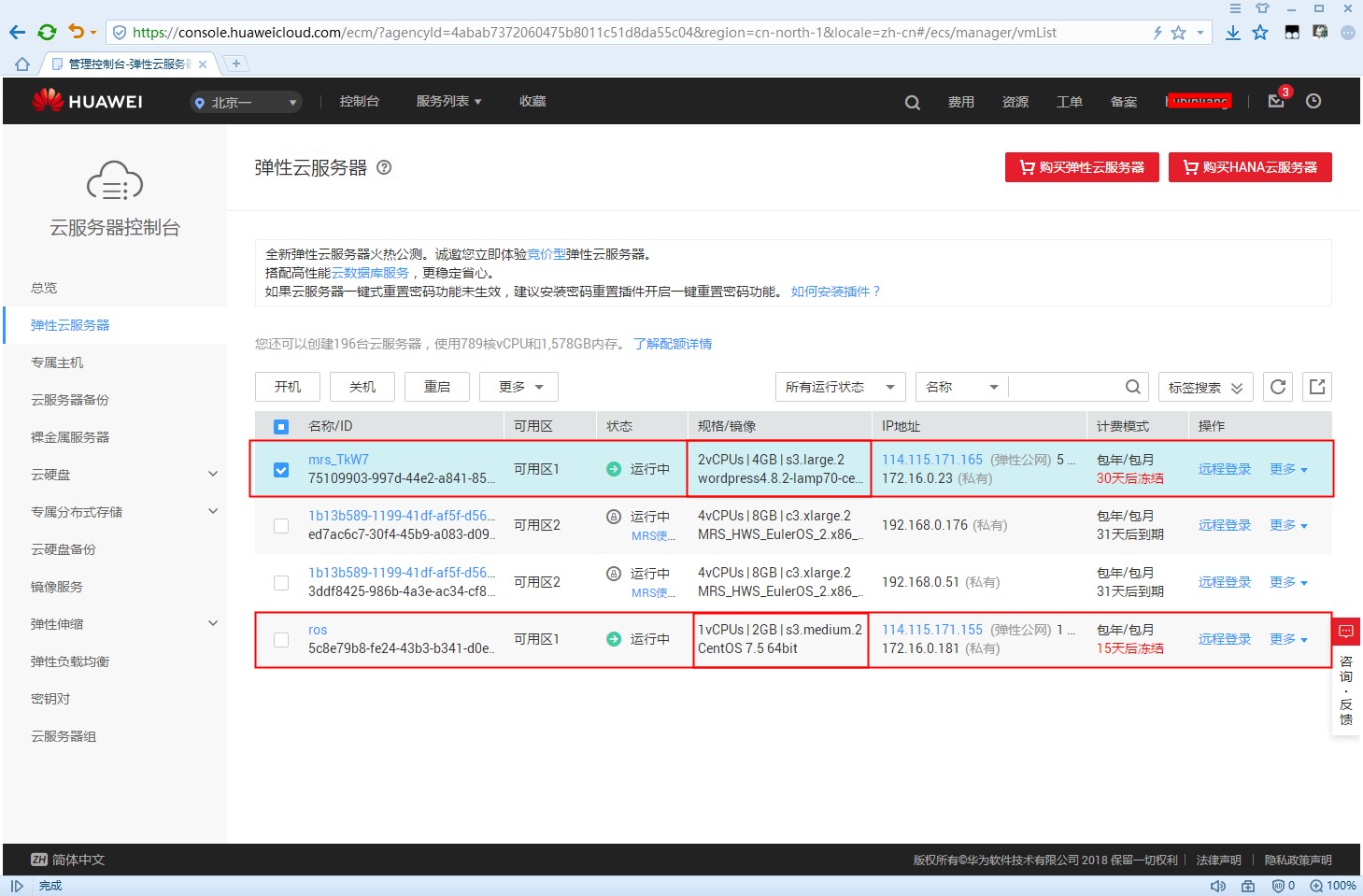Click the 100% zoom indicator in status bar
This screenshot has width=1363, height=896.
[1334, 886]
